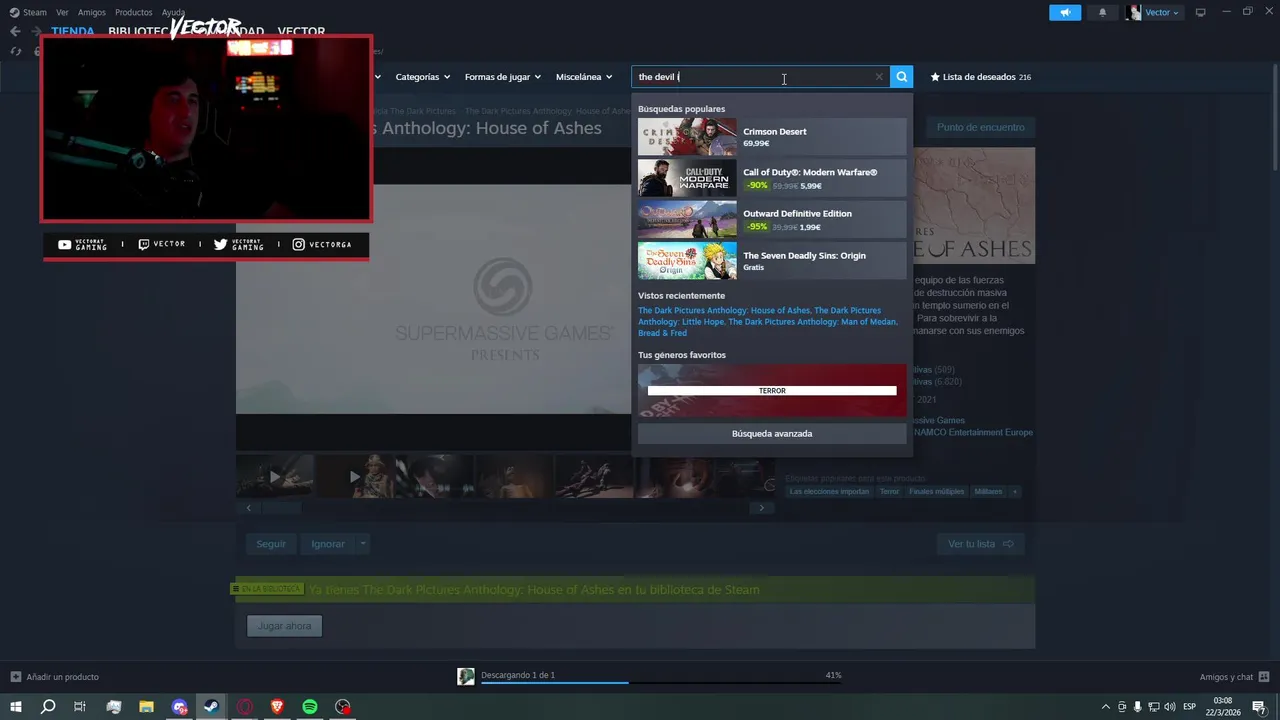Expand the Formas de jugar dropdown
Image resolution: width=1280 pixels, height=720 pixels.
click(x=502, y=77)
